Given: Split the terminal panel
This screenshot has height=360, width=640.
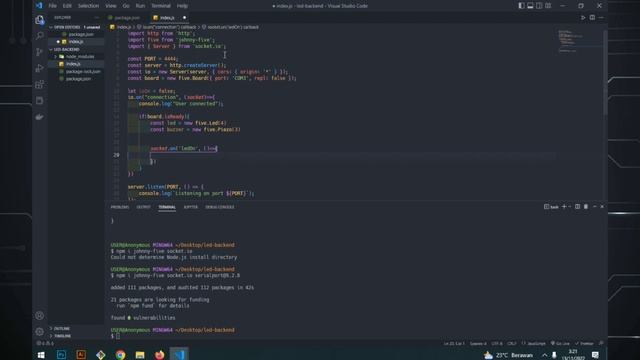Looking at the screenshot, I should [x=577, y=207].
